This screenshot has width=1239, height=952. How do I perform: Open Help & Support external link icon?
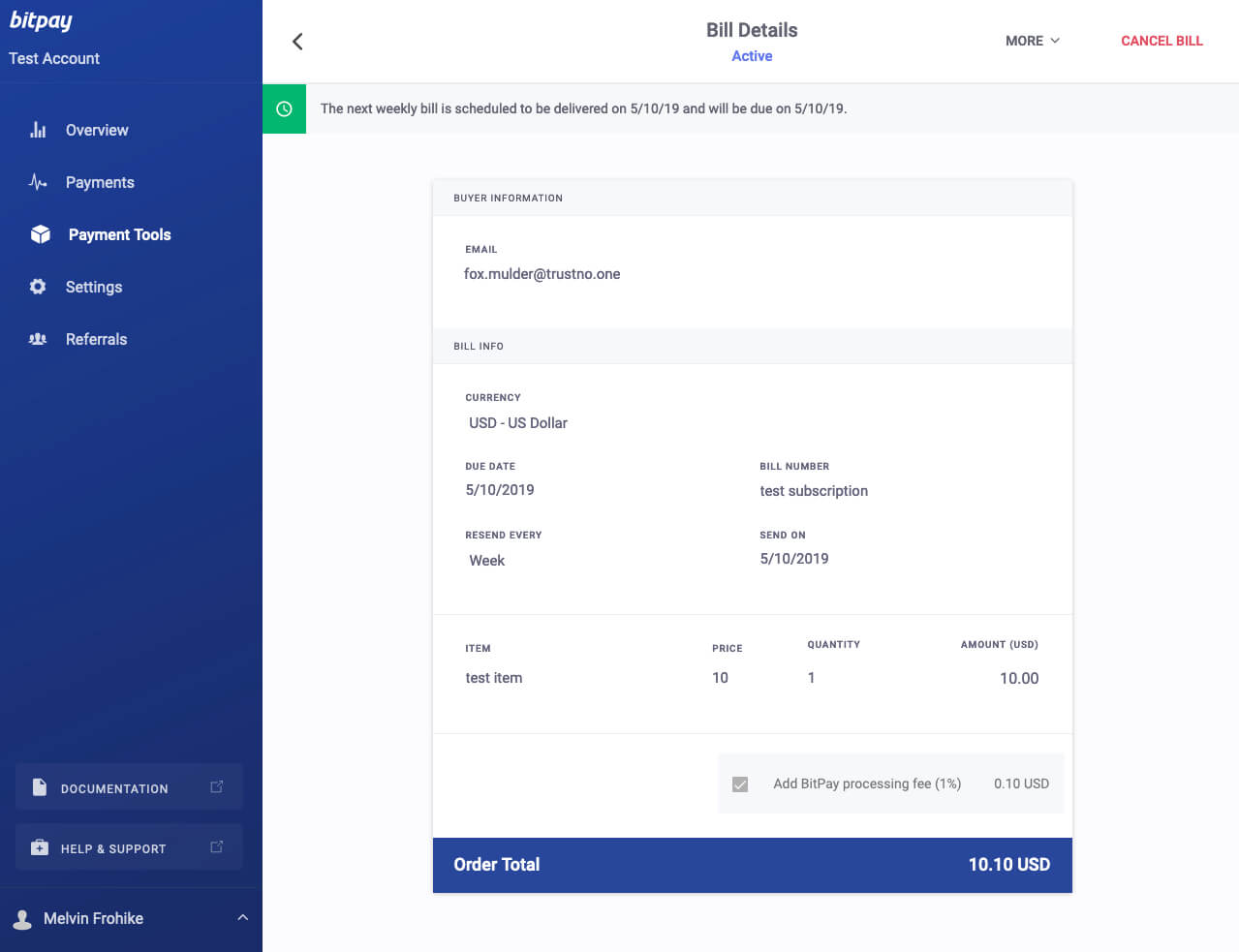click(217, 847)
